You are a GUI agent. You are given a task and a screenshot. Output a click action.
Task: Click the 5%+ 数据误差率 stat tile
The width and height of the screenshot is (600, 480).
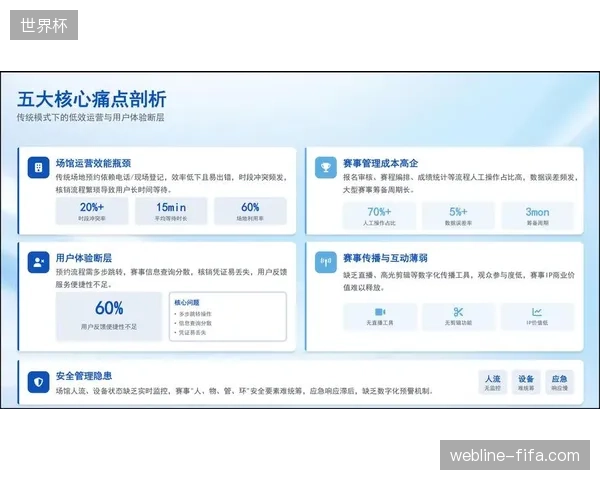pos(458,216)
